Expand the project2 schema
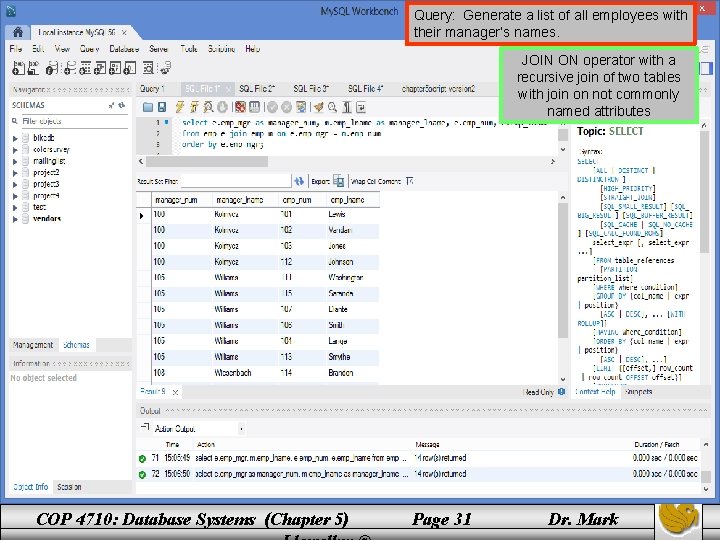The image size is (720, 540). [15, 173]
